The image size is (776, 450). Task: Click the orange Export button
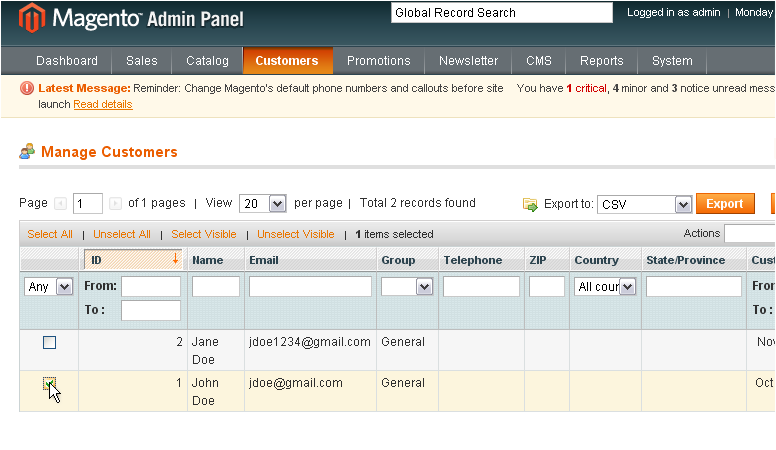coord(725,204)
